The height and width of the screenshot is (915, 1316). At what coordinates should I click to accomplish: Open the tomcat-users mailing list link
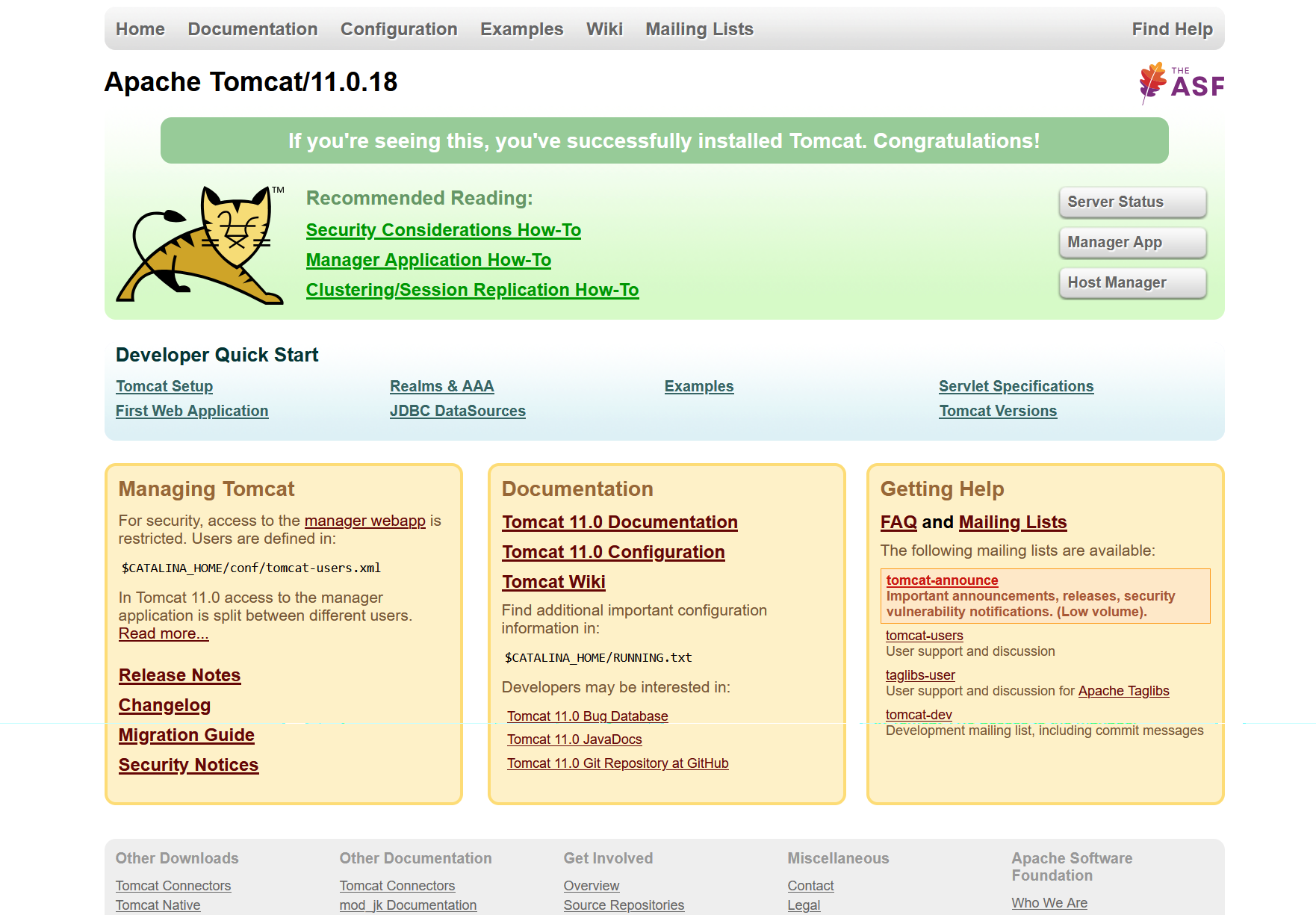(x=925, y=636)
